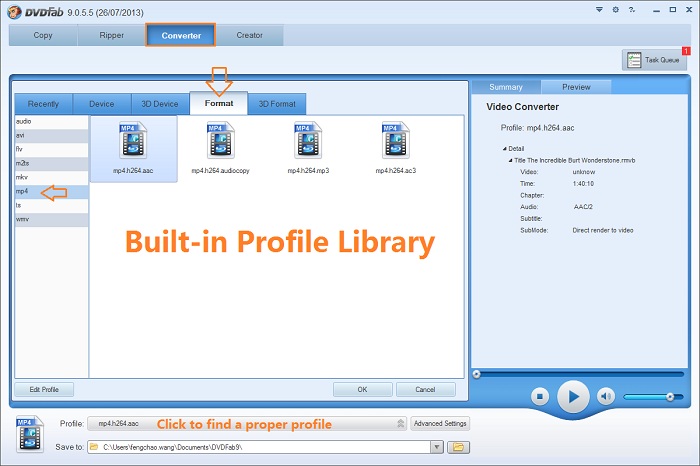
Task: Move the preview seek bar handle
Action: pos(476,374)
